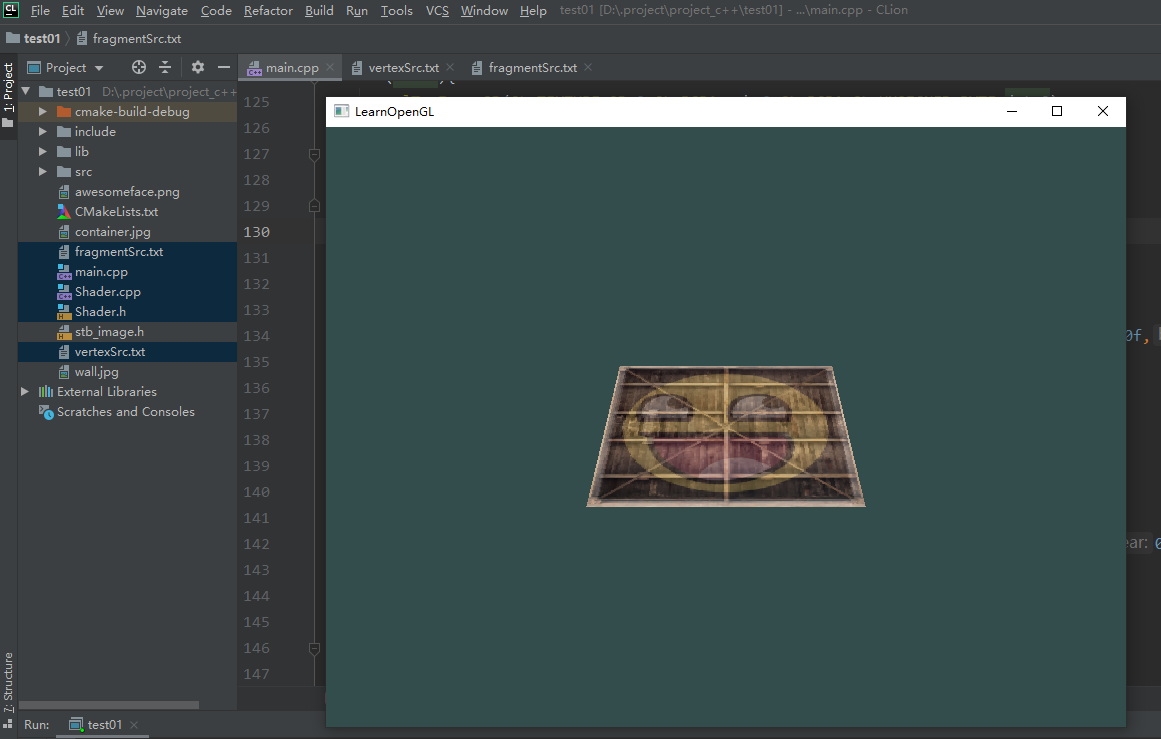Toggle the 1: Project side tool tab

8,94
